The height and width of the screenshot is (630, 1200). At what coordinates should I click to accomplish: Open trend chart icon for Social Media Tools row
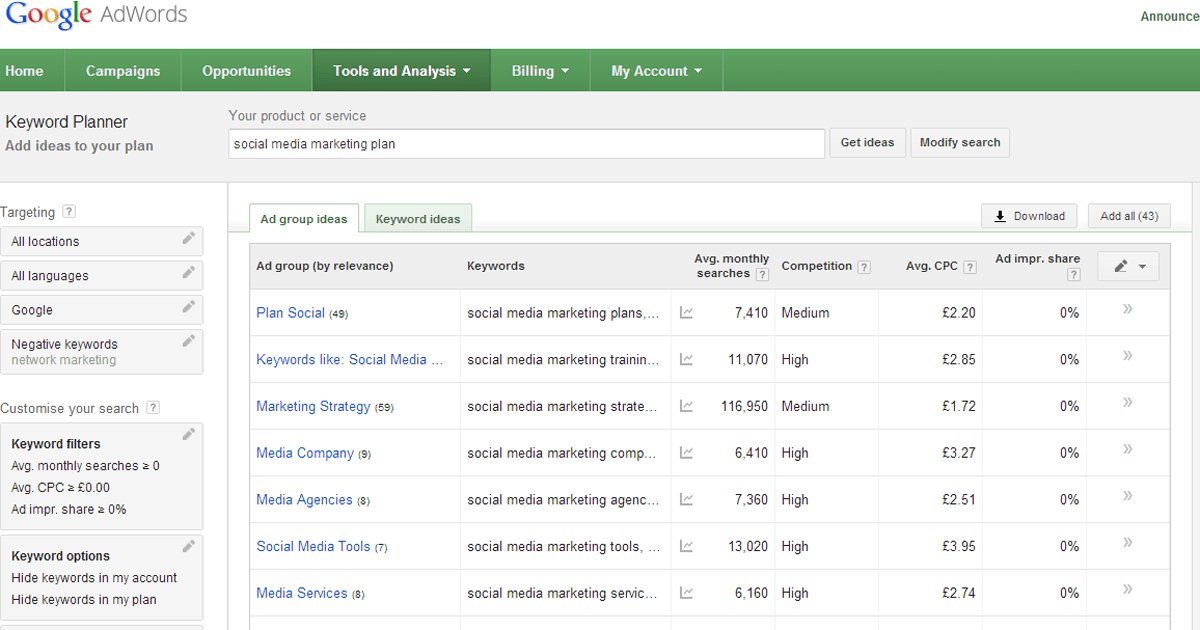[x=686, y=546]
